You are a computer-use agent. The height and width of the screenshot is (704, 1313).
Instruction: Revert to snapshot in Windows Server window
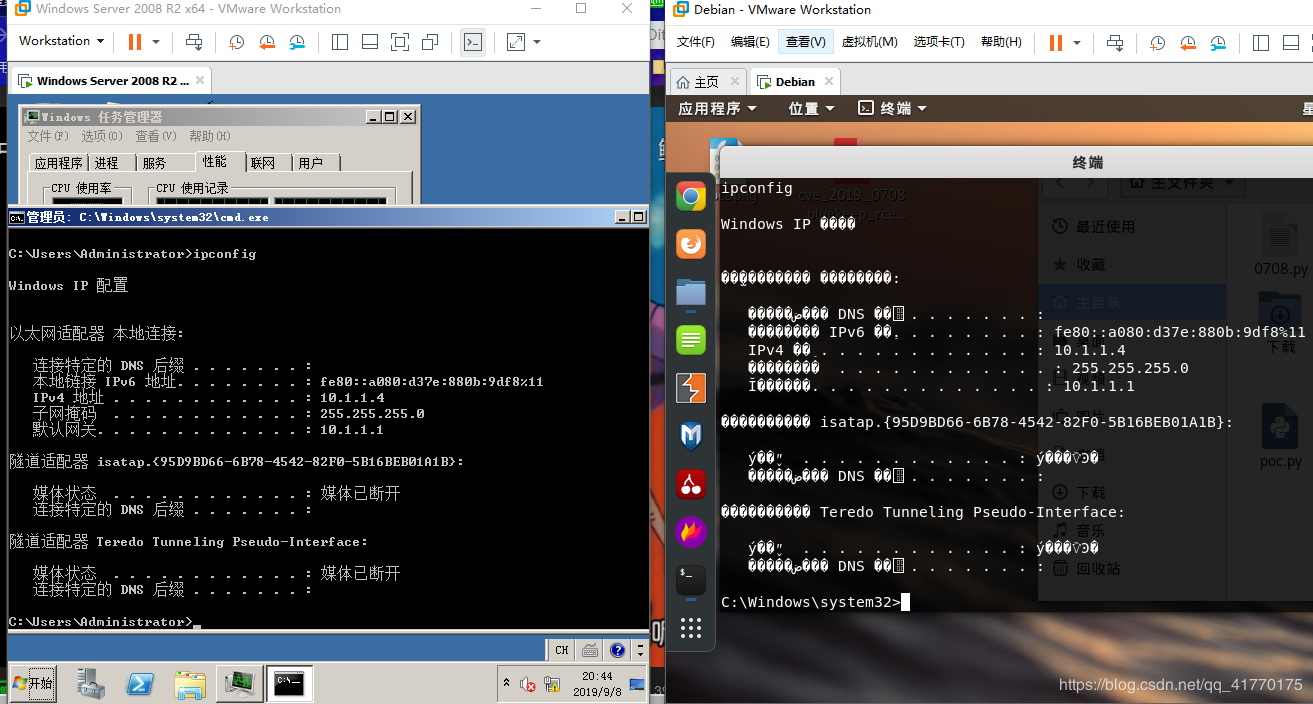[267, 42]
